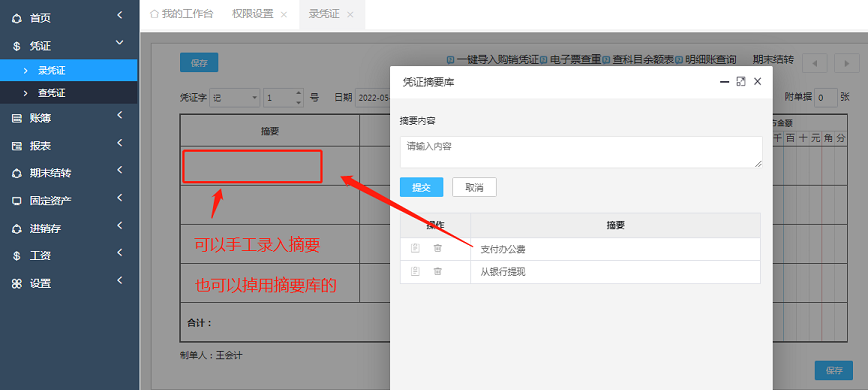This screenshot has width=868, height=390.
Task: Click the 期末结转 link in the toolbar
Action: [773, 60]
